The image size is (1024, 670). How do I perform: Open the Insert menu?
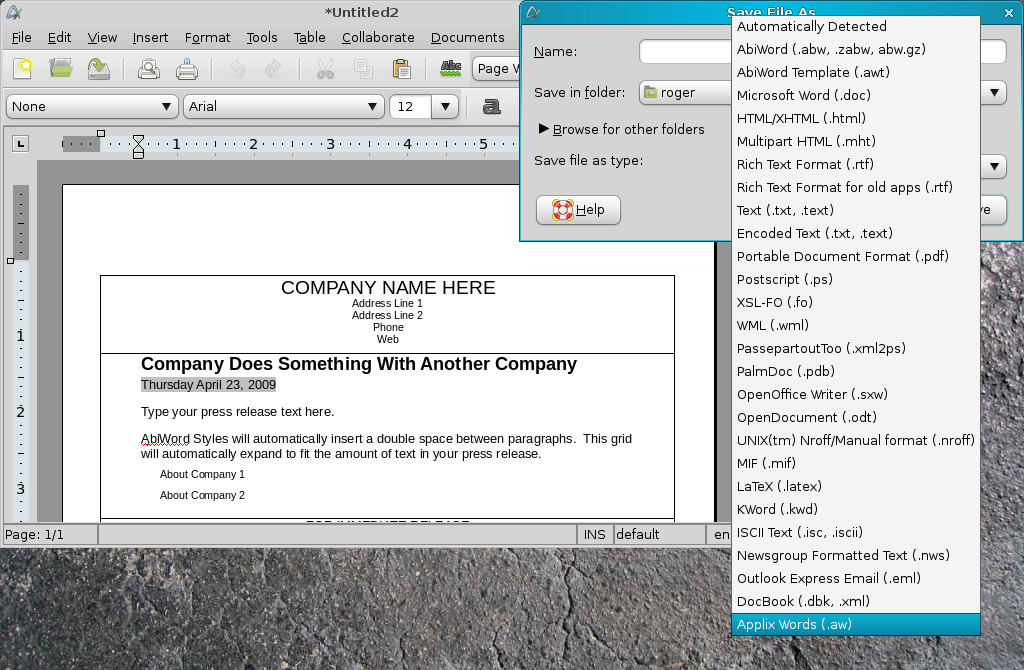150,37
